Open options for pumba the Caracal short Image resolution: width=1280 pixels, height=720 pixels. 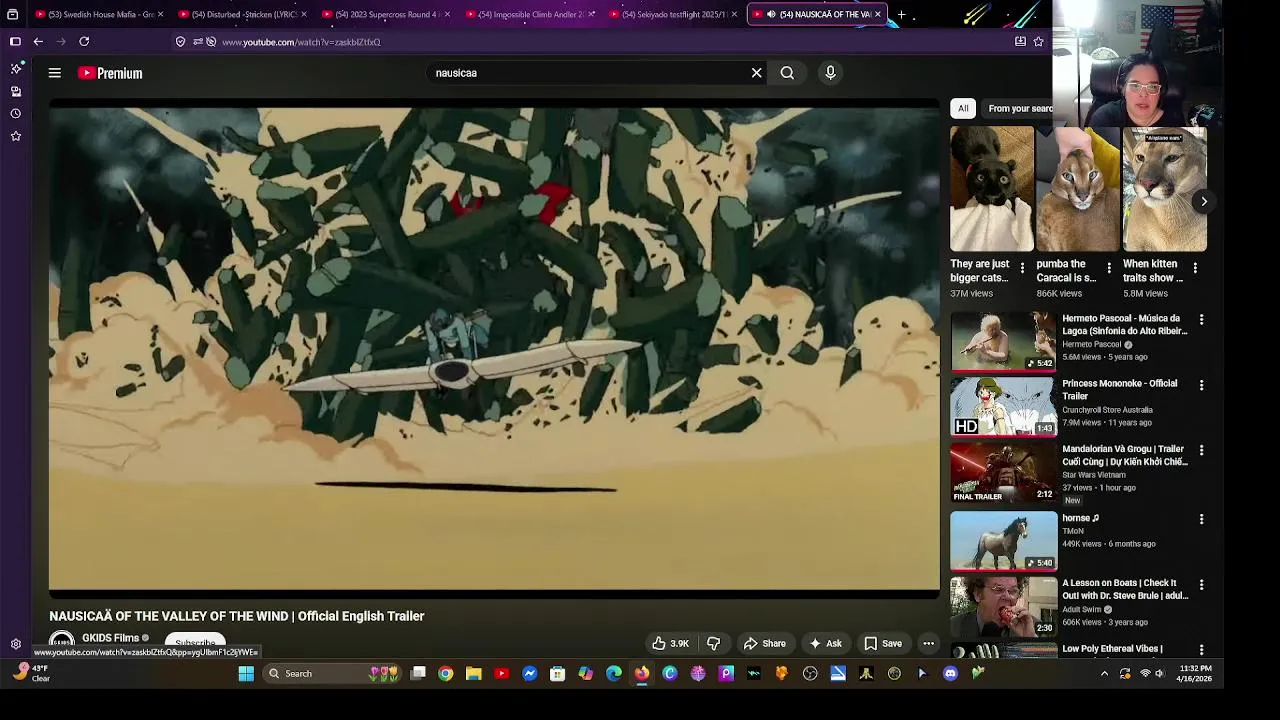click(x=1108, y=268)
